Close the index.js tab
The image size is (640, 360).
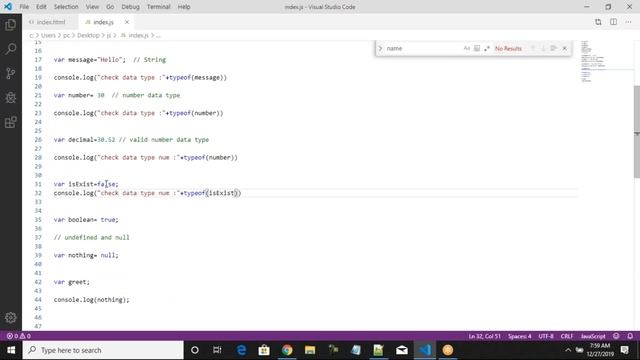(x=127, y=22)
